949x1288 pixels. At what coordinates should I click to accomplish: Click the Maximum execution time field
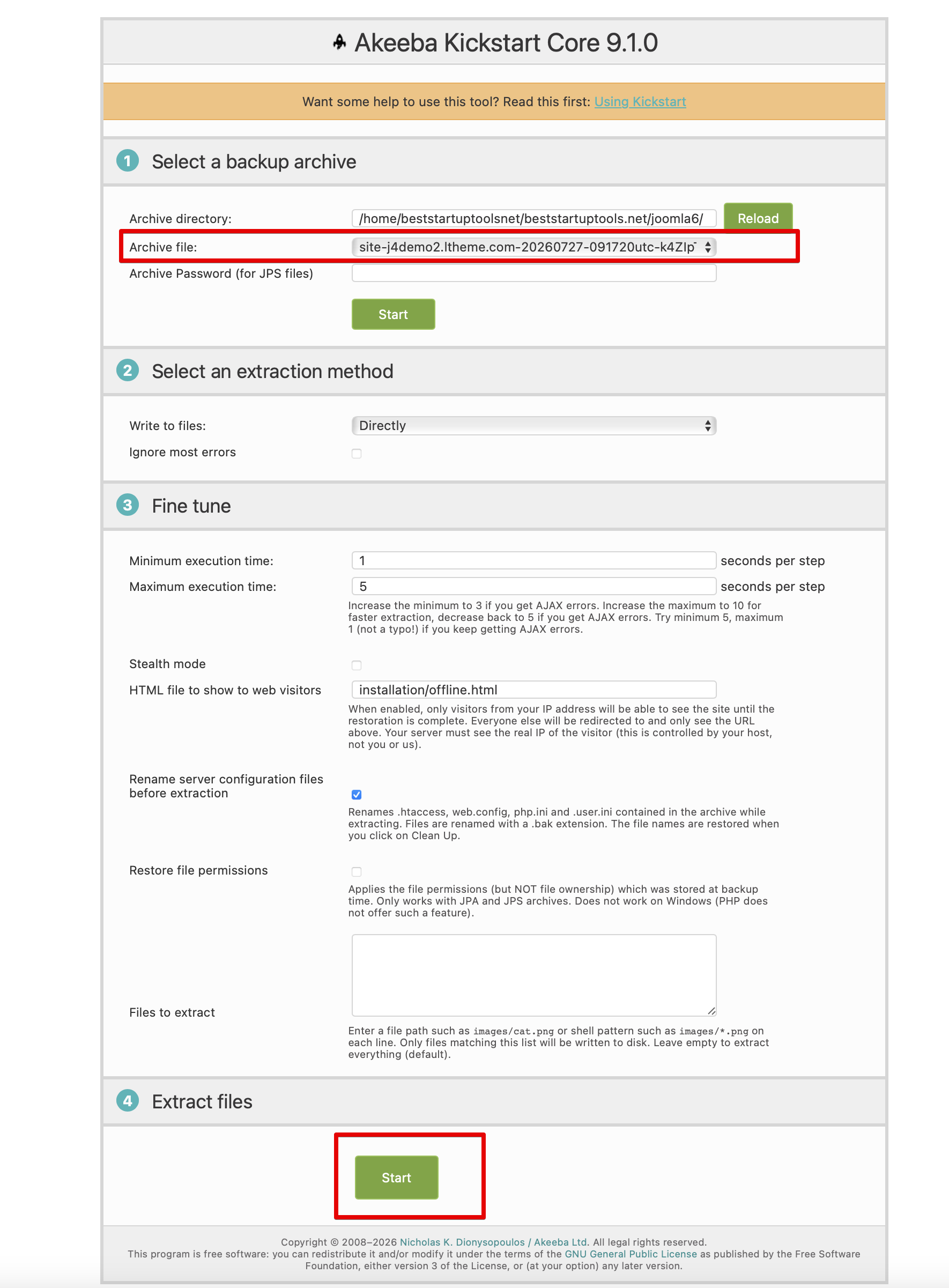pos(533,587)
